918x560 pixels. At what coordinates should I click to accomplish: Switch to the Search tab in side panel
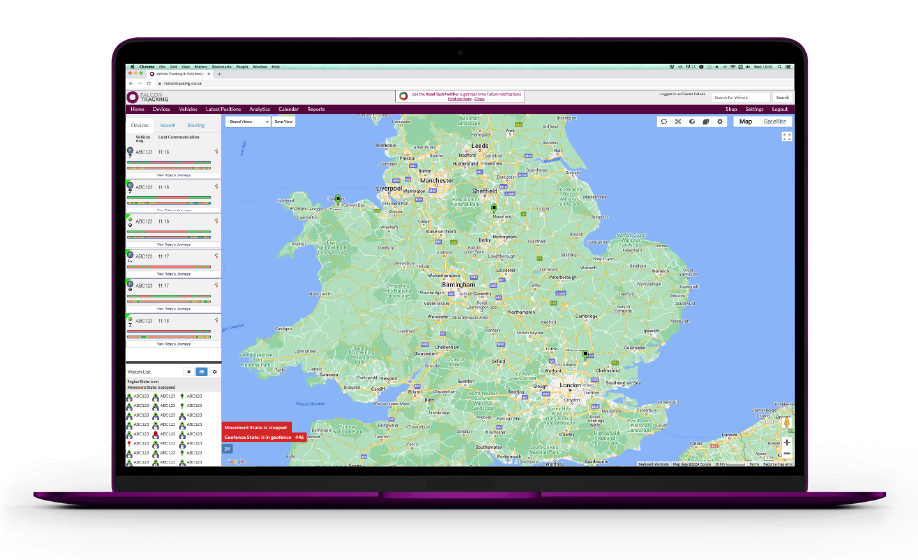click(x=167, y=125)
